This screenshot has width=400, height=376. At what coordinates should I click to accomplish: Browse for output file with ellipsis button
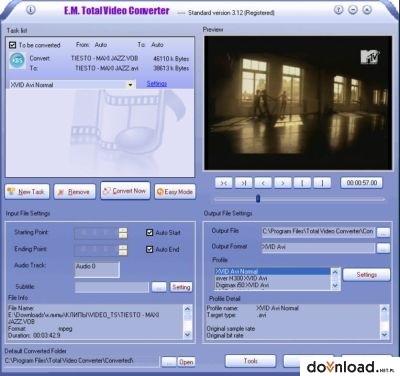[x=383, y=232]
